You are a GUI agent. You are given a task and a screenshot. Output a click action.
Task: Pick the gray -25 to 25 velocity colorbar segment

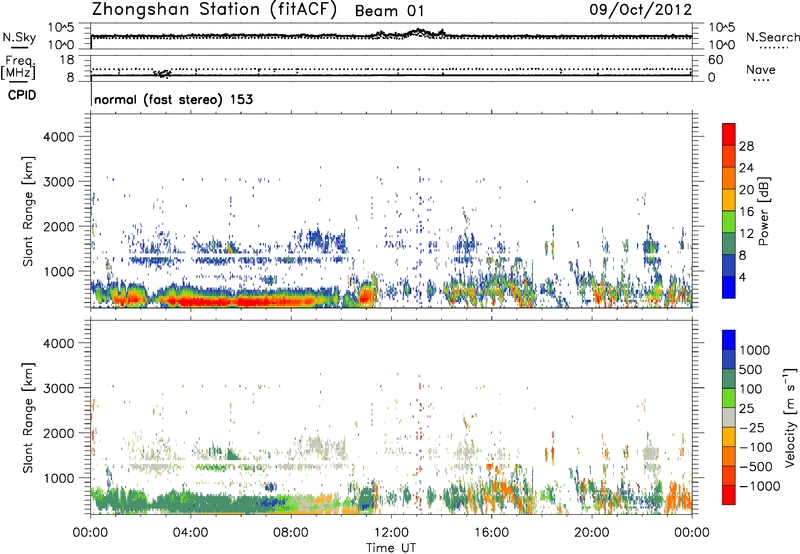(x=729, y=418)
